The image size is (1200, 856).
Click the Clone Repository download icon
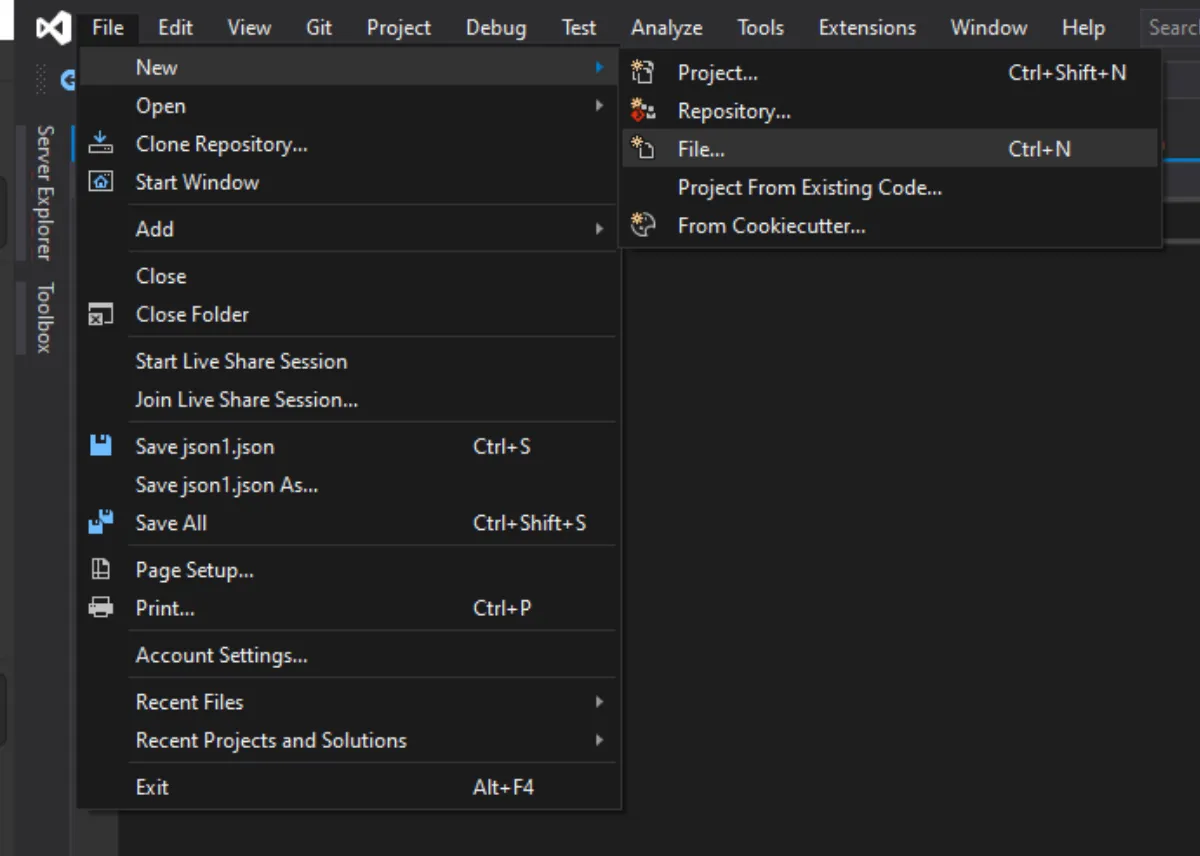[101, 144]
